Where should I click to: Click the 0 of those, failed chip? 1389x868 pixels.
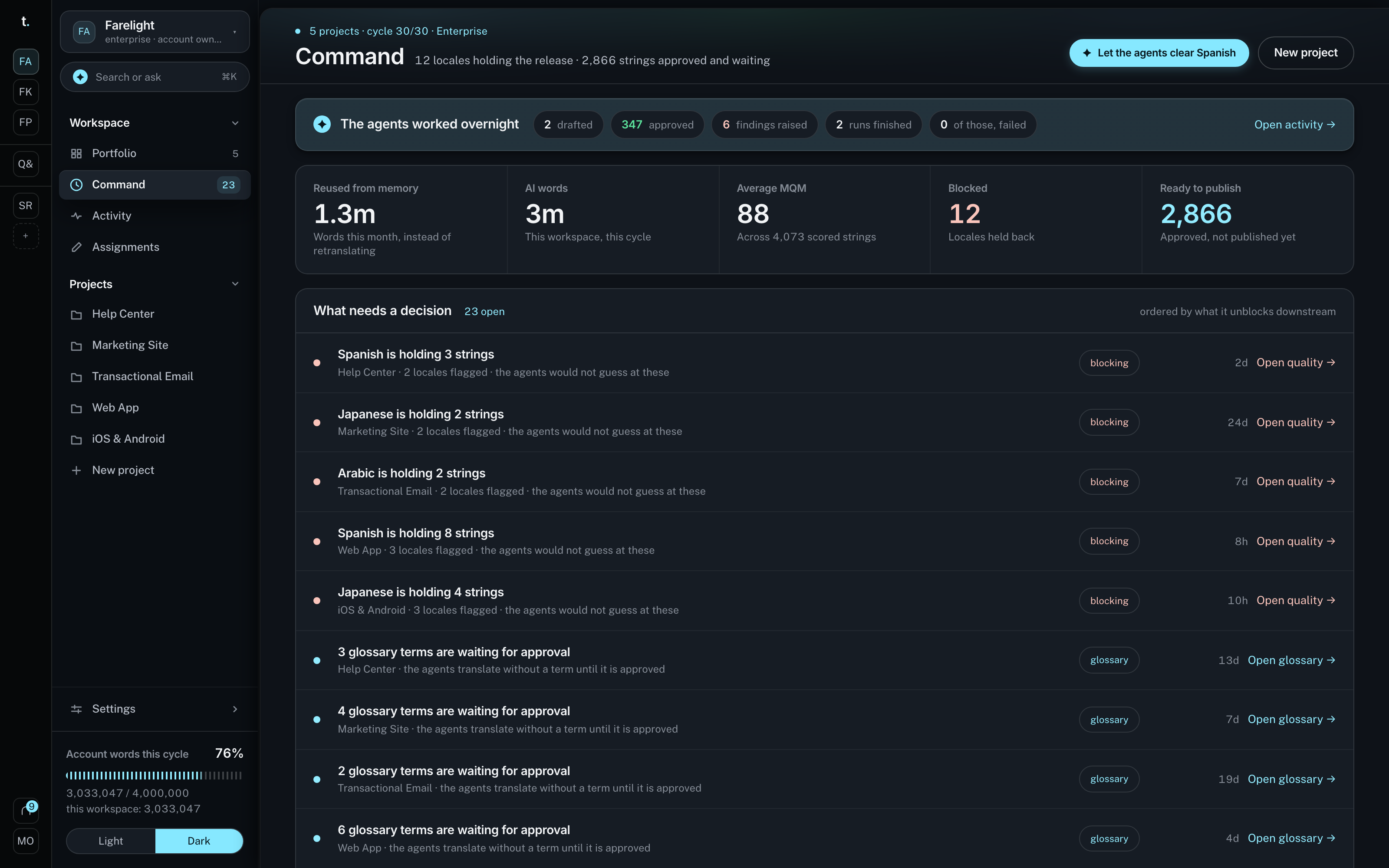click(x=983, y=125)
